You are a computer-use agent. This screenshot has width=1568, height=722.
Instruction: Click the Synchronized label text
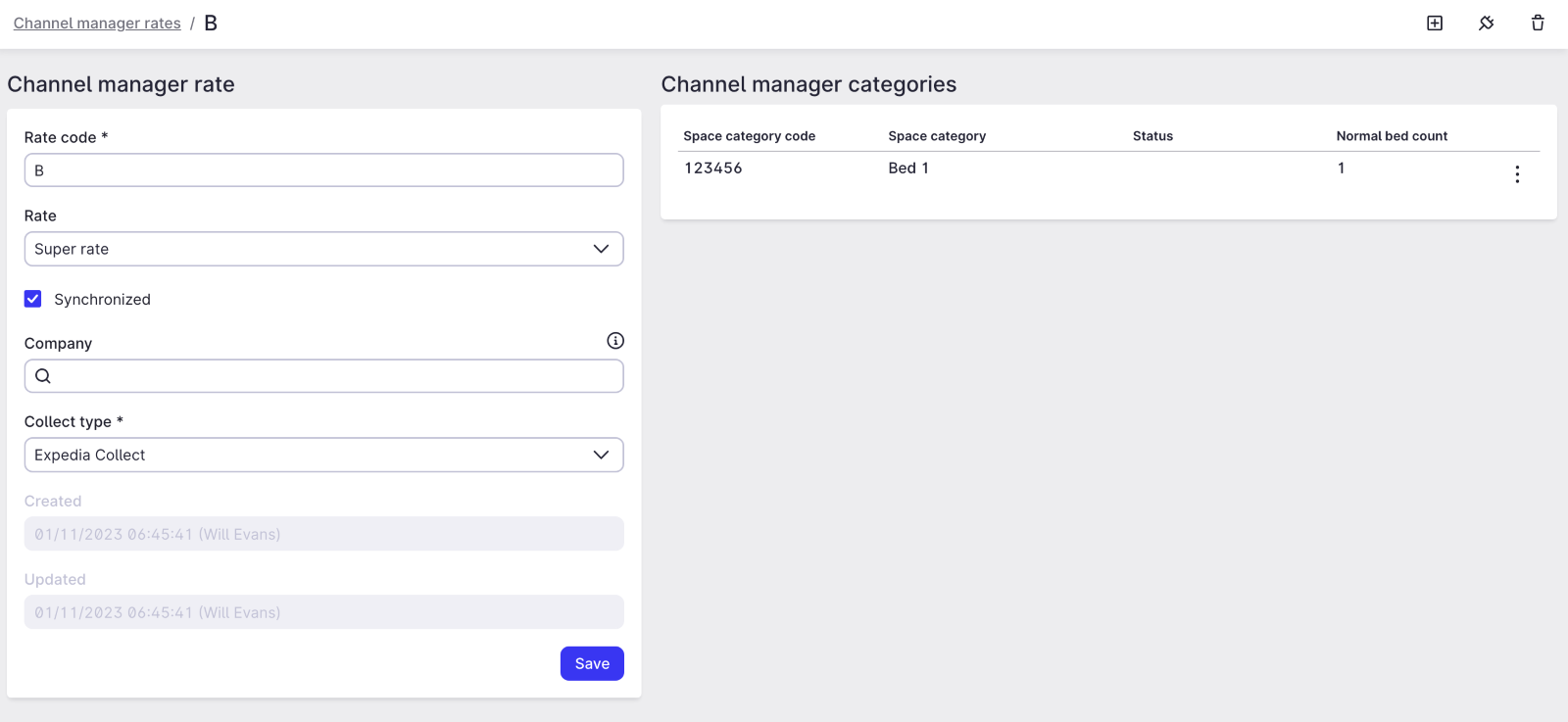(x=102, y=300)
